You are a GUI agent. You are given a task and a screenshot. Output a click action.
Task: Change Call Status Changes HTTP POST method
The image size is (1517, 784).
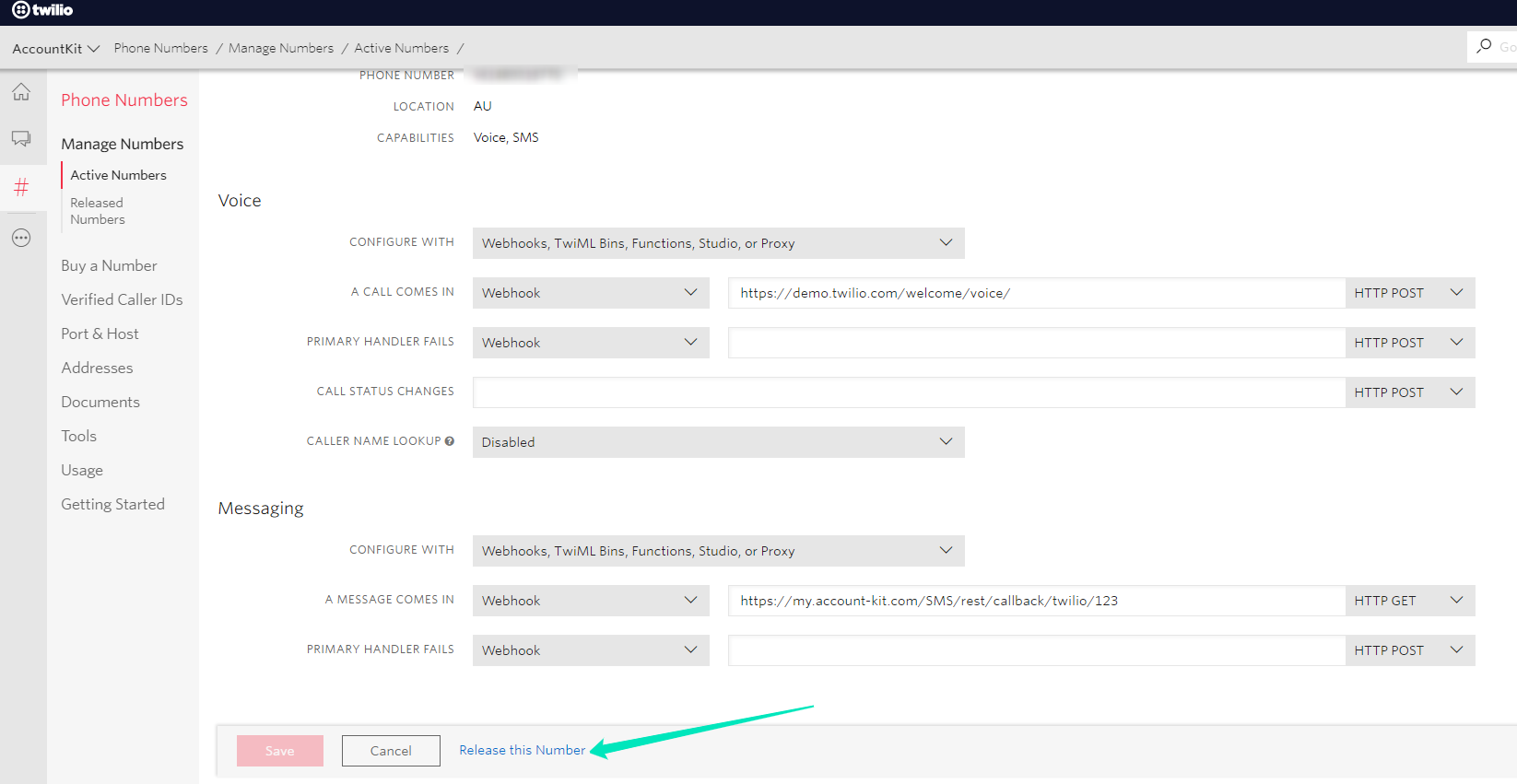(1410, 392)
